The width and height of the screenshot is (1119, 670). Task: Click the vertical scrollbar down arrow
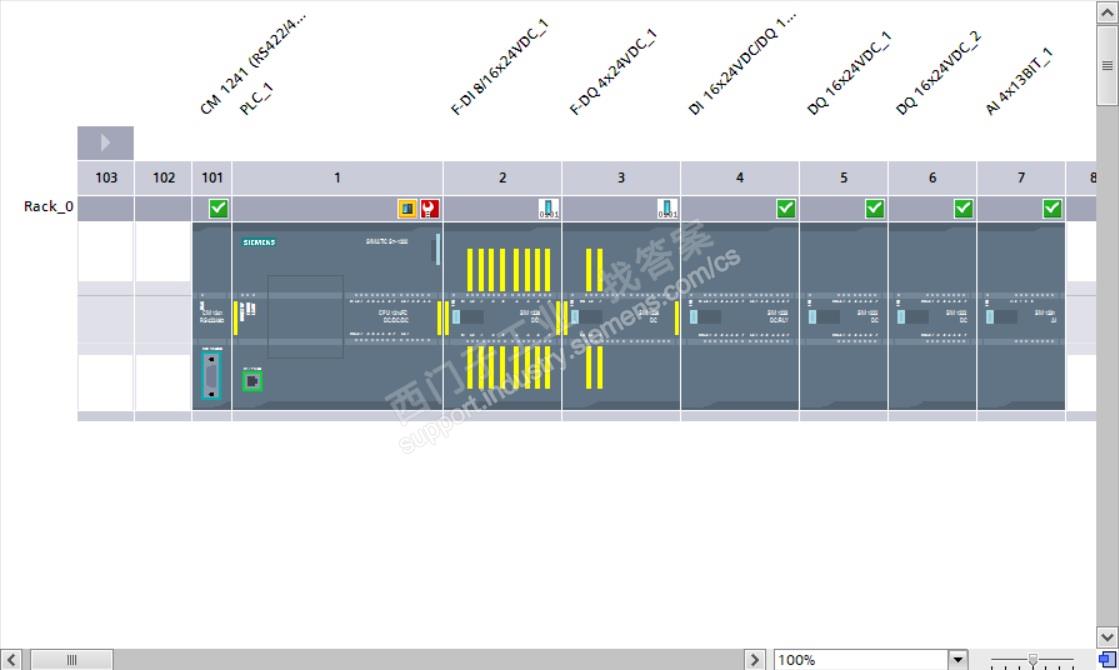(1107, 636)
